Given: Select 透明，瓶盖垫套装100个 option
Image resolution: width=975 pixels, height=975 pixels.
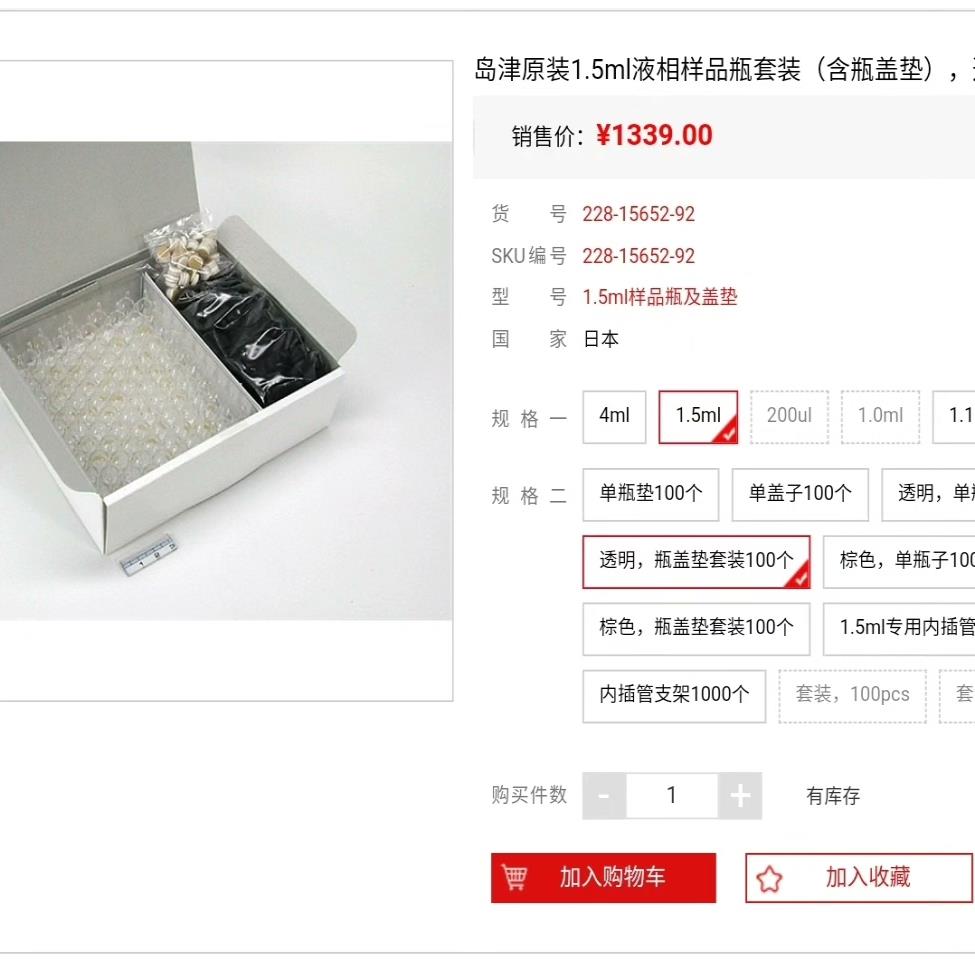Looking at the screenshot, I should point(696,561).
